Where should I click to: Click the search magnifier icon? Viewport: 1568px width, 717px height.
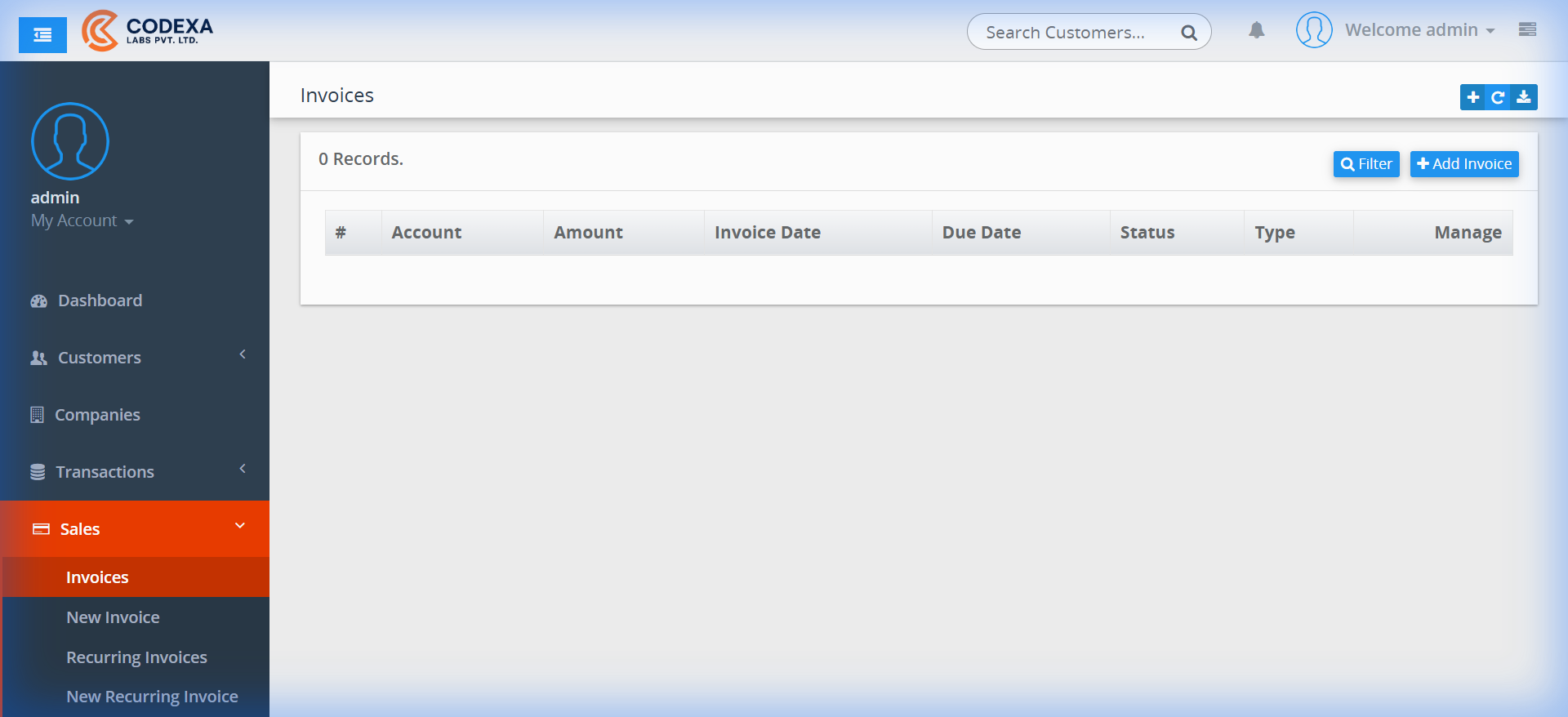tap(1188, 33)
